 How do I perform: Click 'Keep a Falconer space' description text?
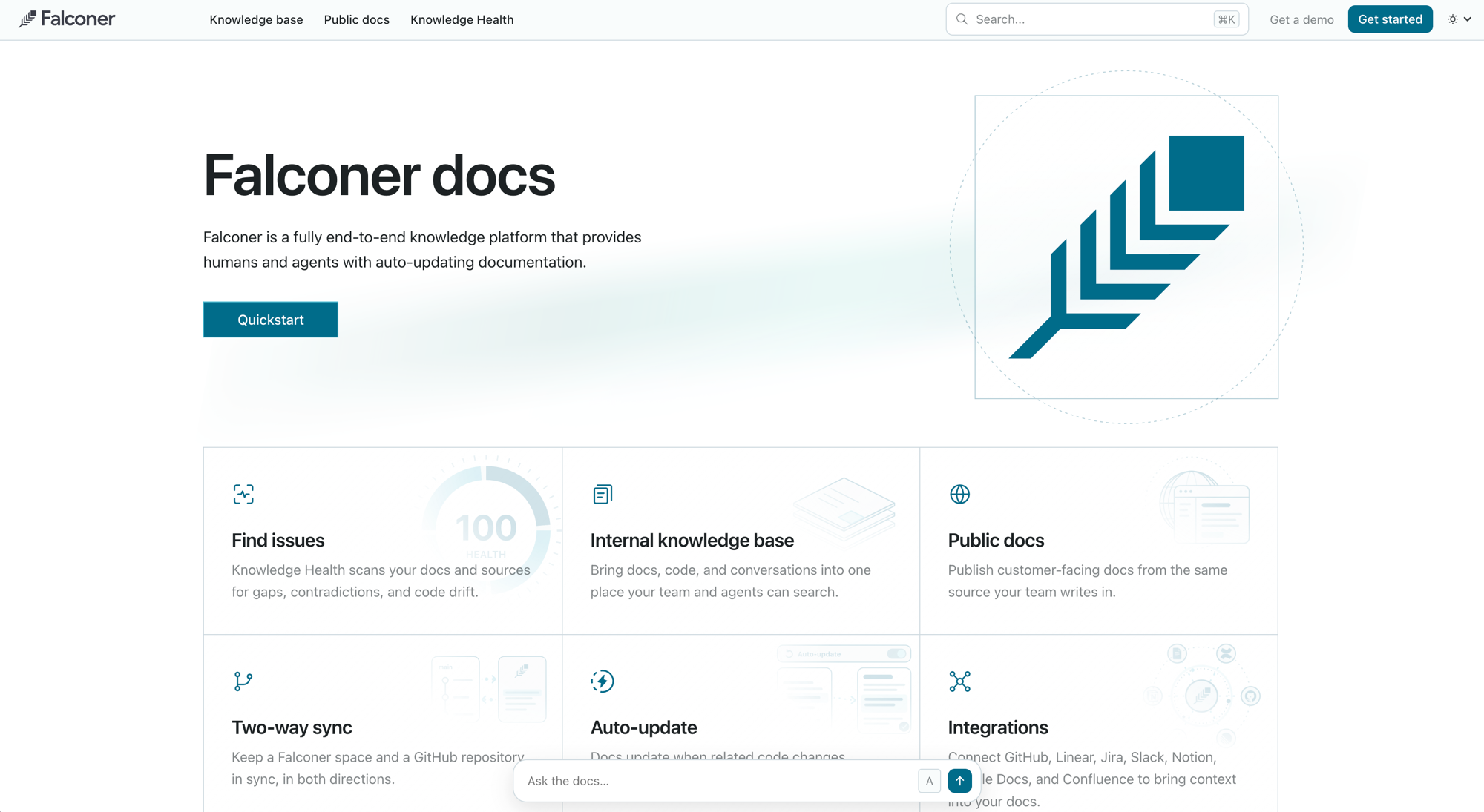pos(378,768)
